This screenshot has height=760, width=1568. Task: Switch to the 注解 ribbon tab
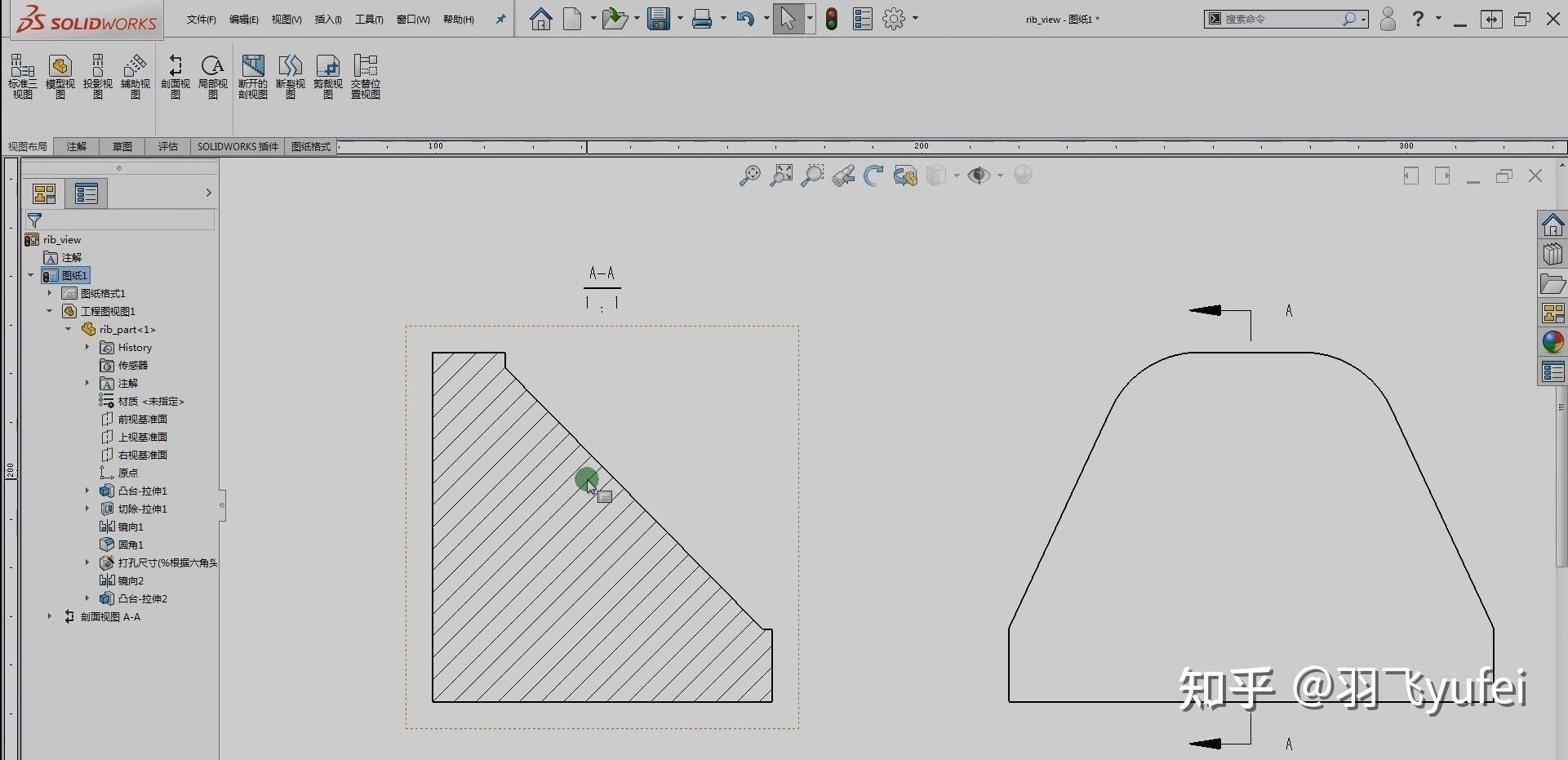pos(77,147)
